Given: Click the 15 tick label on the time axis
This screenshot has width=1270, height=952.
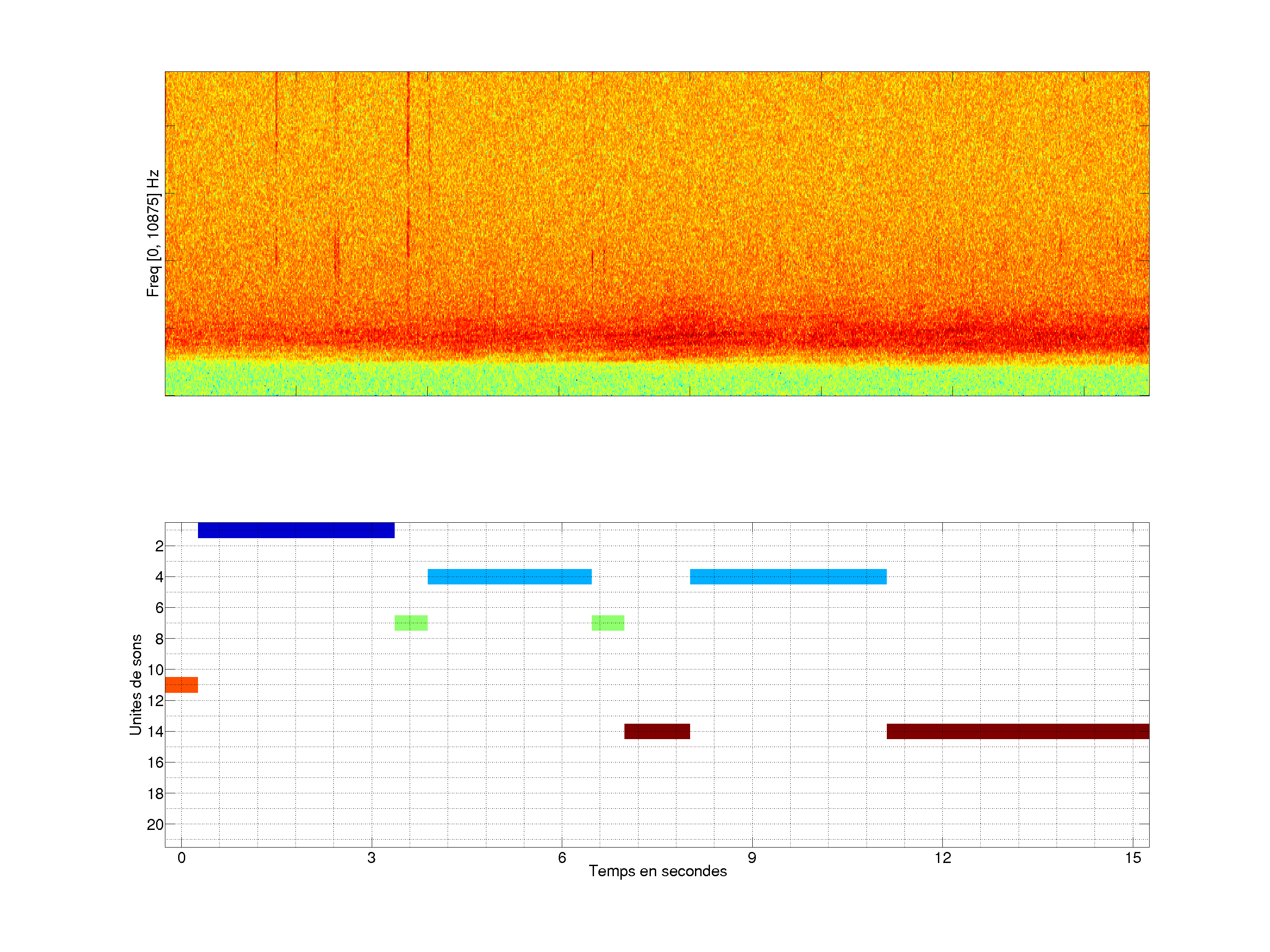Looking at the screenshot, I should pos(1133,859).
